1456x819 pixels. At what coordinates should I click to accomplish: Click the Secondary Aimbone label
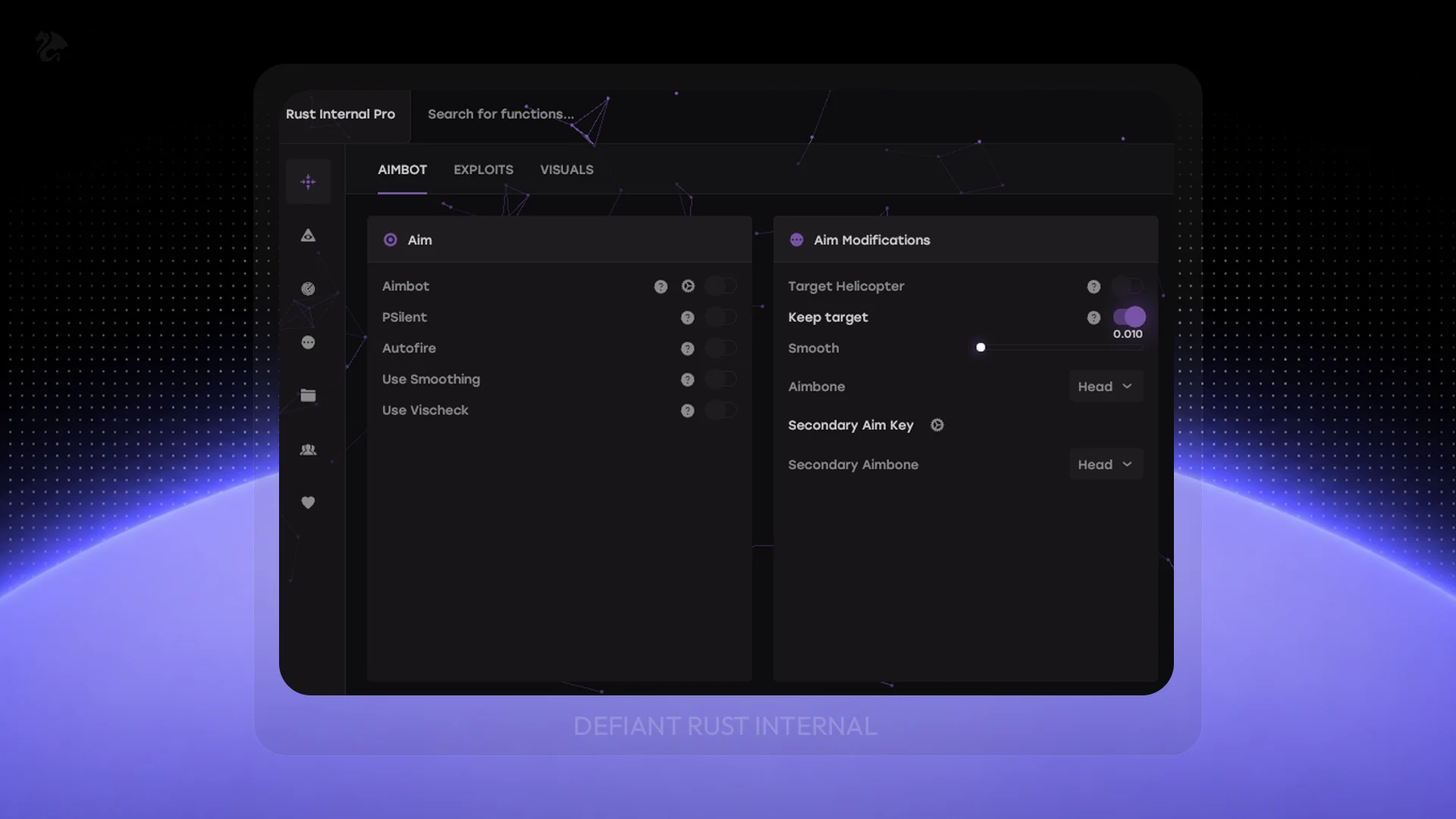click(x=853, y=465)
